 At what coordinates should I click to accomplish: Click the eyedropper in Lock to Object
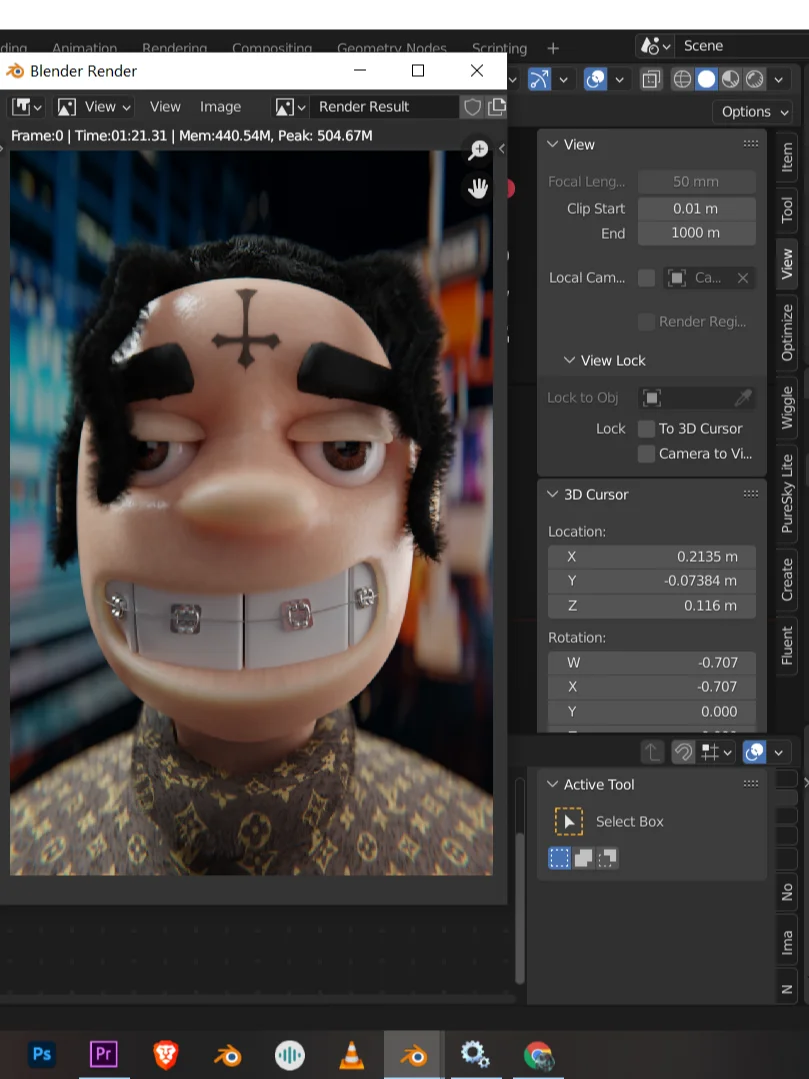click(x=742, y=398)
